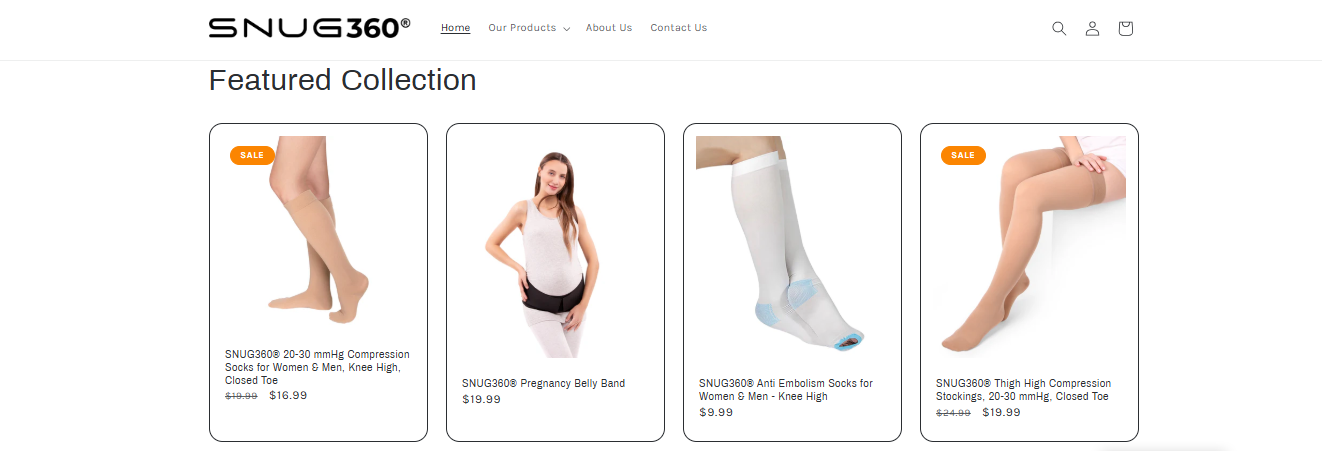Expand the Our Products dropdown chevron
1322x451 pixels.
click(x=566, y=29)
